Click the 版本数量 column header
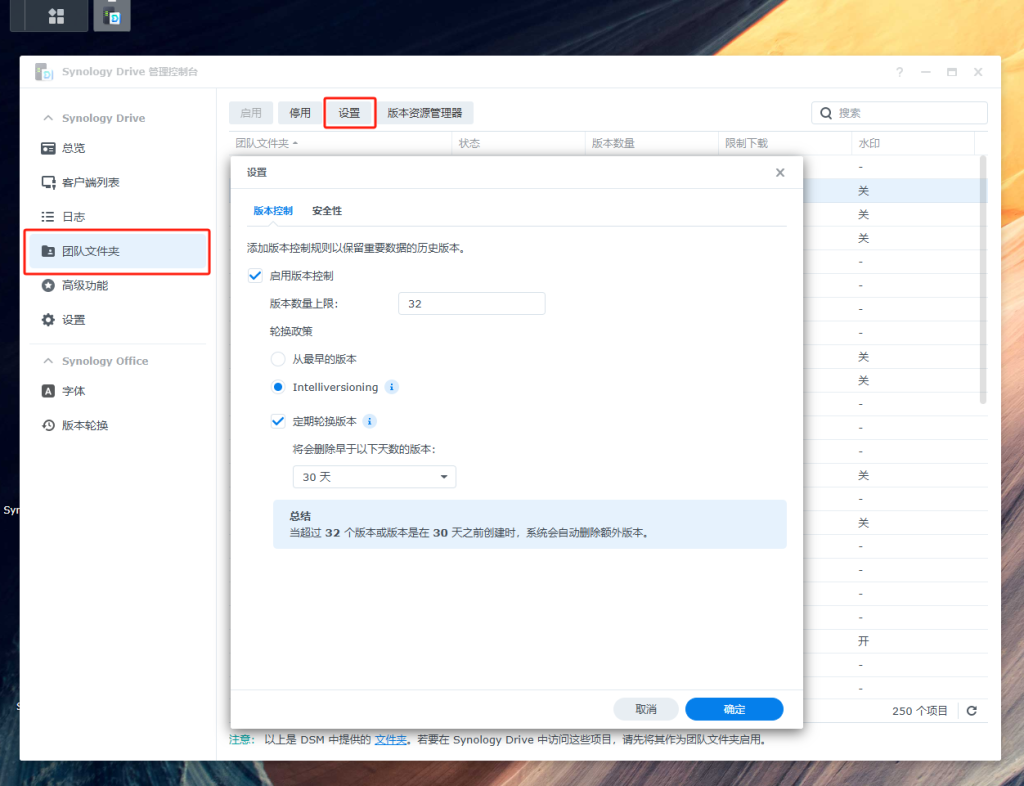The image size is (1024, 786). coord(652,143)
